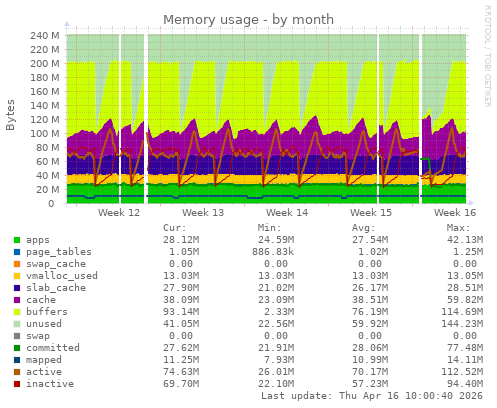Click inactive average value 57.23M
The width and height of the screenshot is (497, 408).
[370, 384]
